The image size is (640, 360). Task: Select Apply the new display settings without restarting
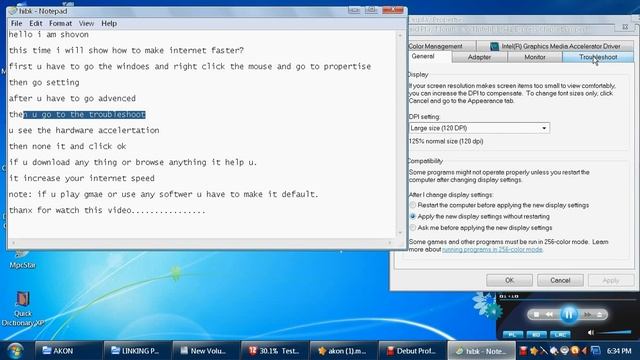413,216
